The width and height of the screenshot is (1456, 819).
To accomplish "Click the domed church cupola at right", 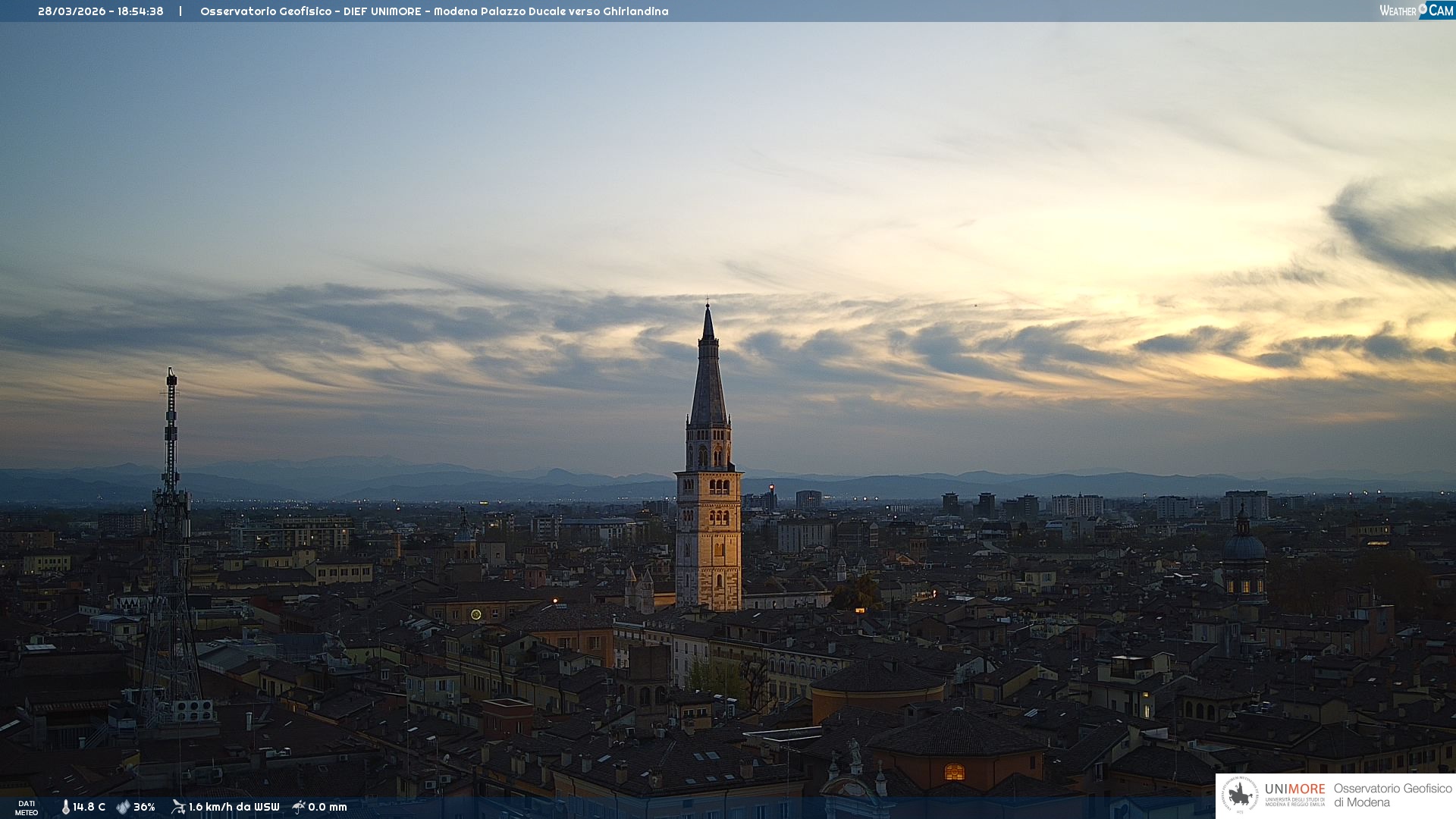I will point(1244,546).
